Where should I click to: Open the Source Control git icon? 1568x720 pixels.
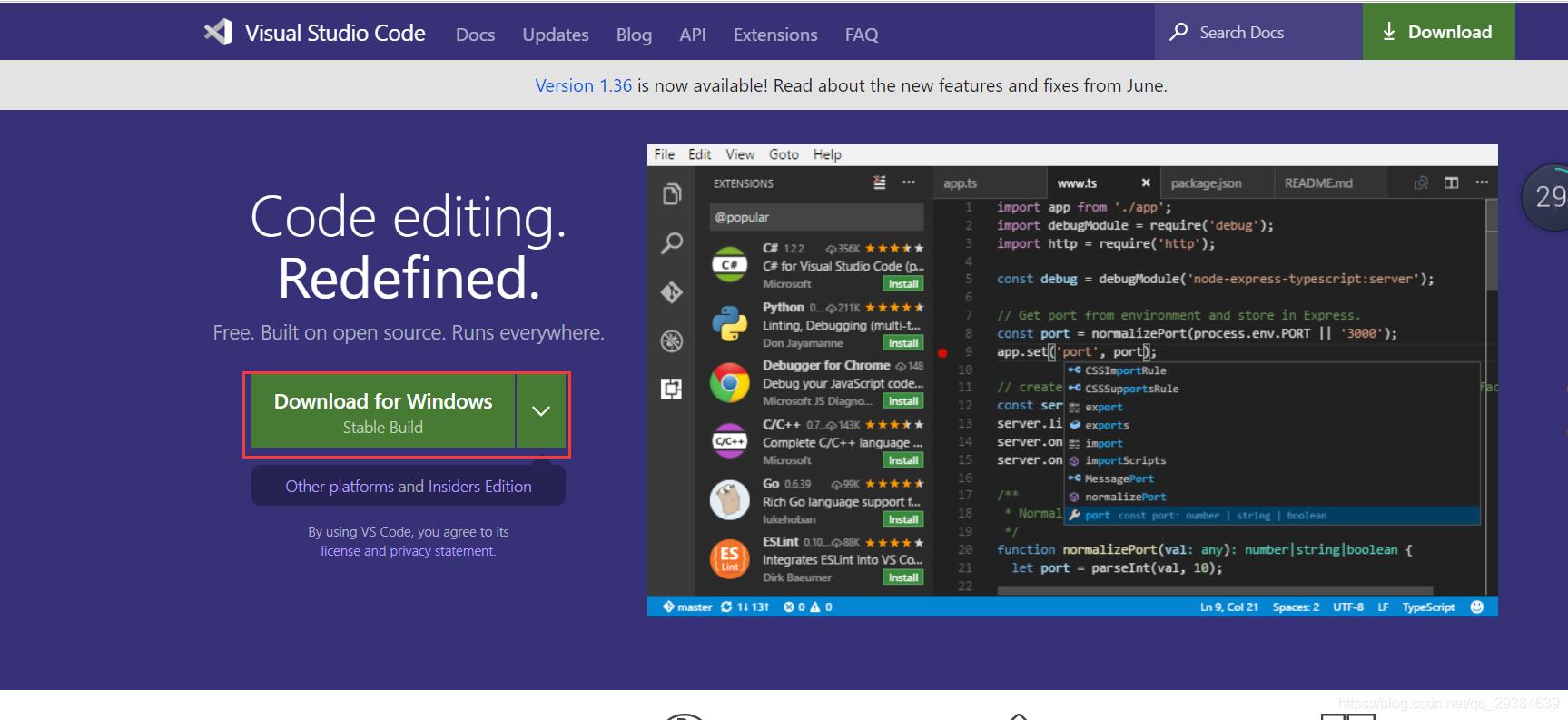[x=672, y=292]
